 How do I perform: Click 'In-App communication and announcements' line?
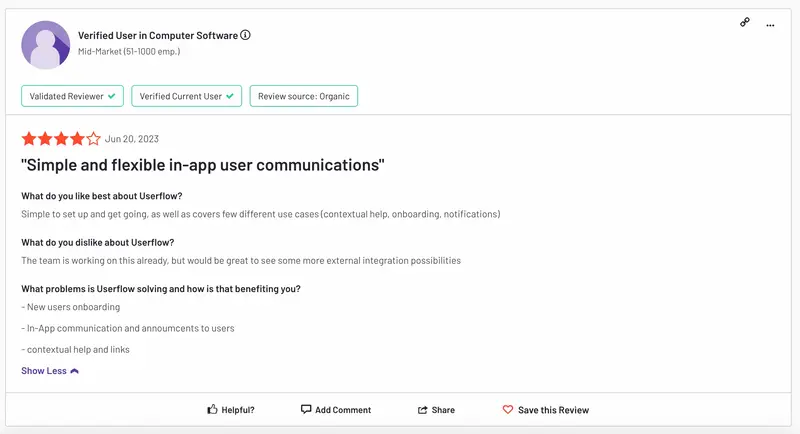coord(128,328)
